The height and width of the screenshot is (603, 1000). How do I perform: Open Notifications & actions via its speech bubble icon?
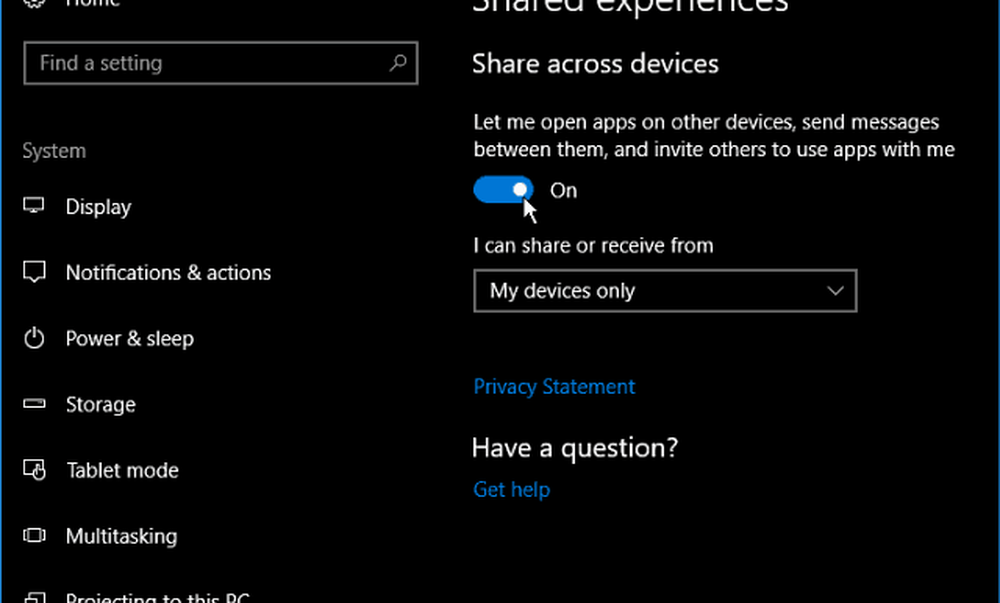pos(34,272)
